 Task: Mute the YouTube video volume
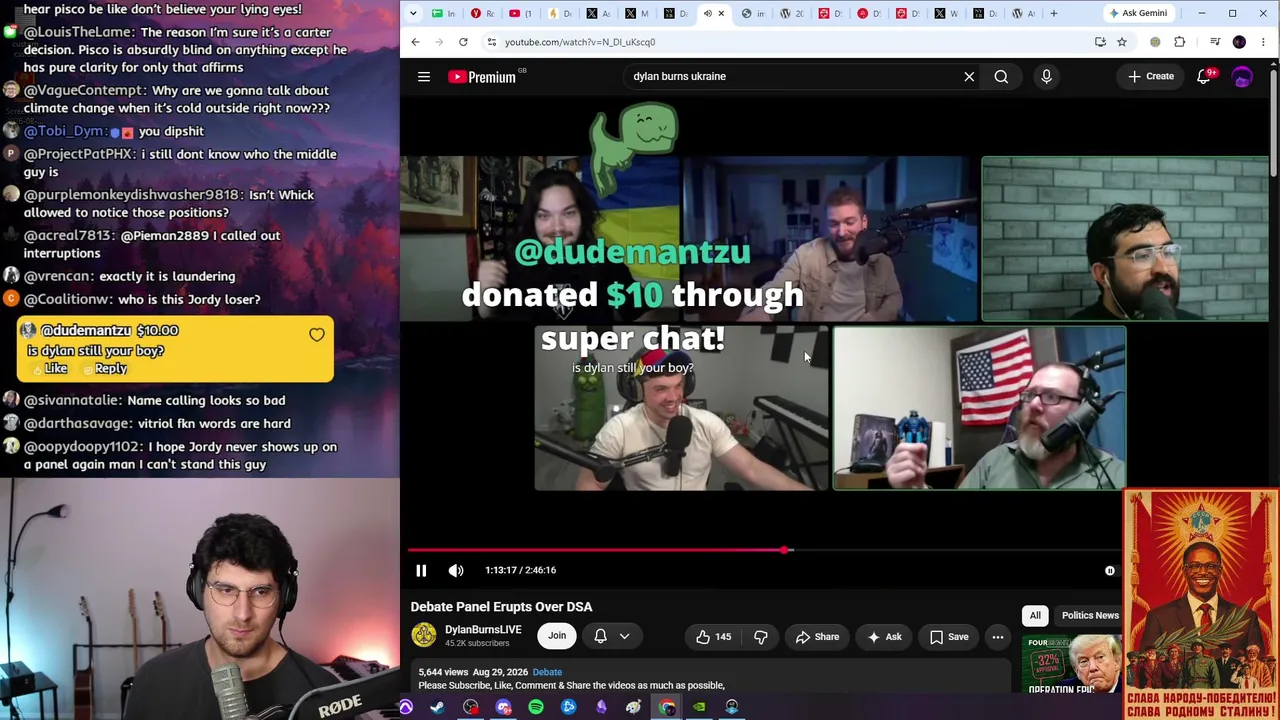(456, 570)
